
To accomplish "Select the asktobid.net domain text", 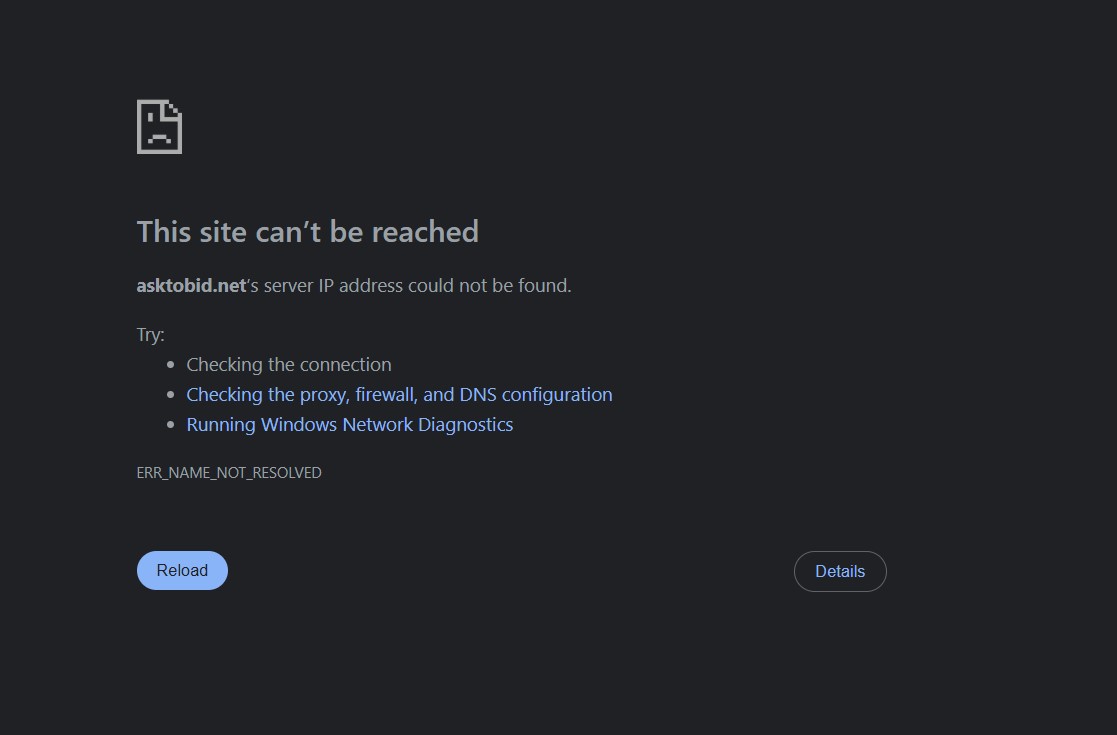I will click(190, 285).
